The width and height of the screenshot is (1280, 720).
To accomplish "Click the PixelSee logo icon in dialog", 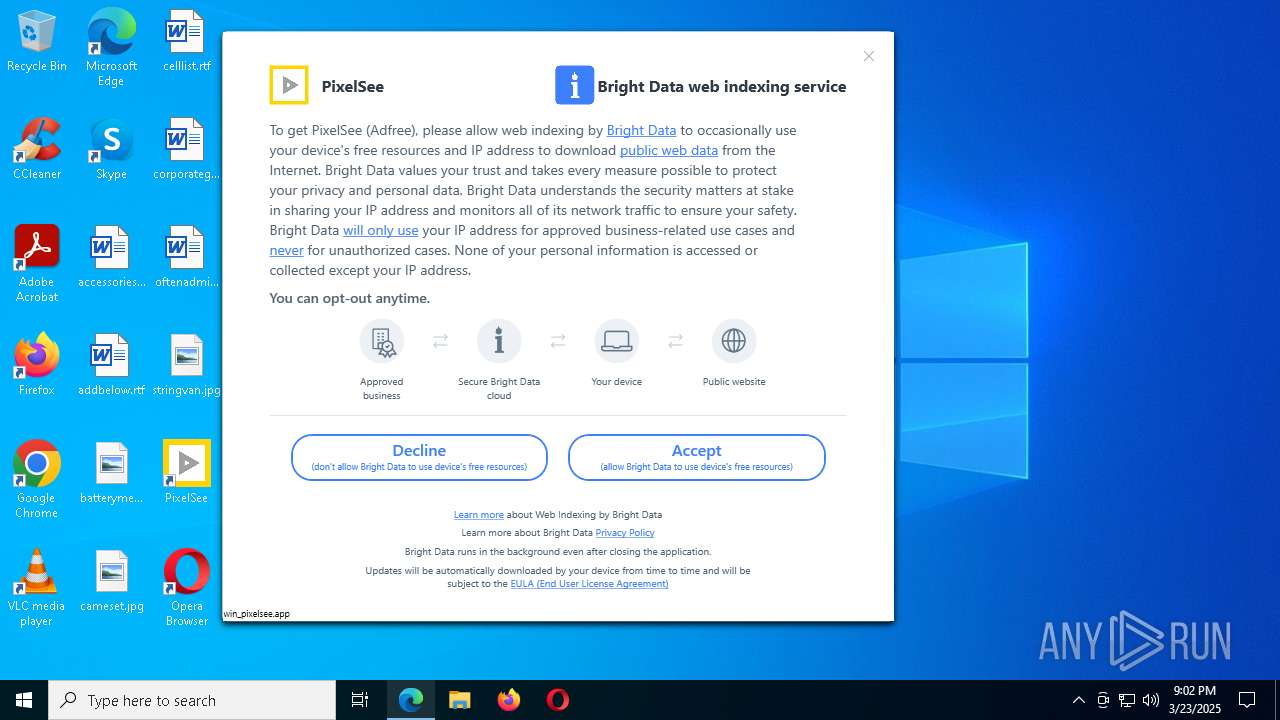I will pyautogui.click(x=289, y=85).
